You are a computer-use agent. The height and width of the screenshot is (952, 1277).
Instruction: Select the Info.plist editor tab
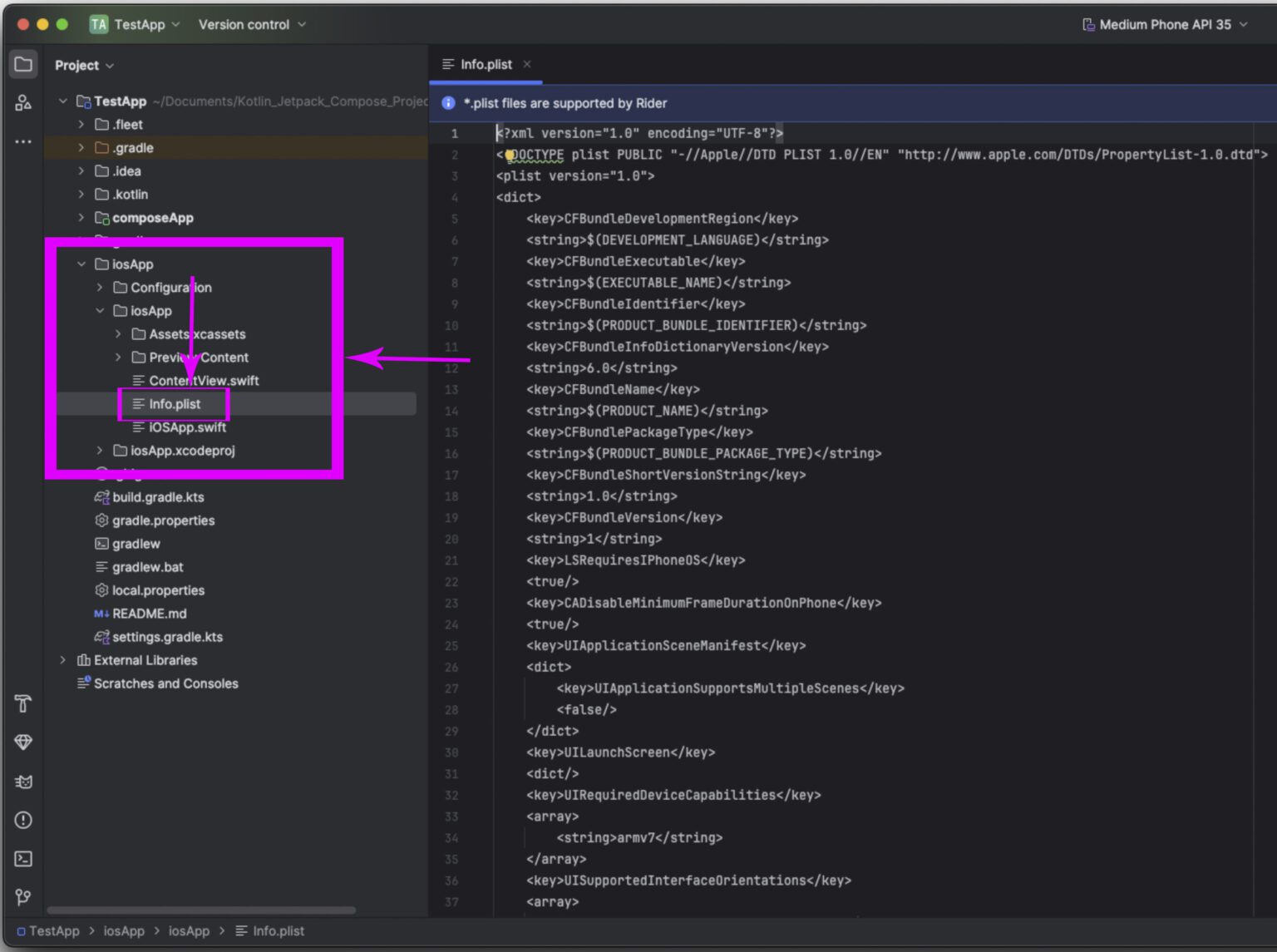tap(486, 64)
